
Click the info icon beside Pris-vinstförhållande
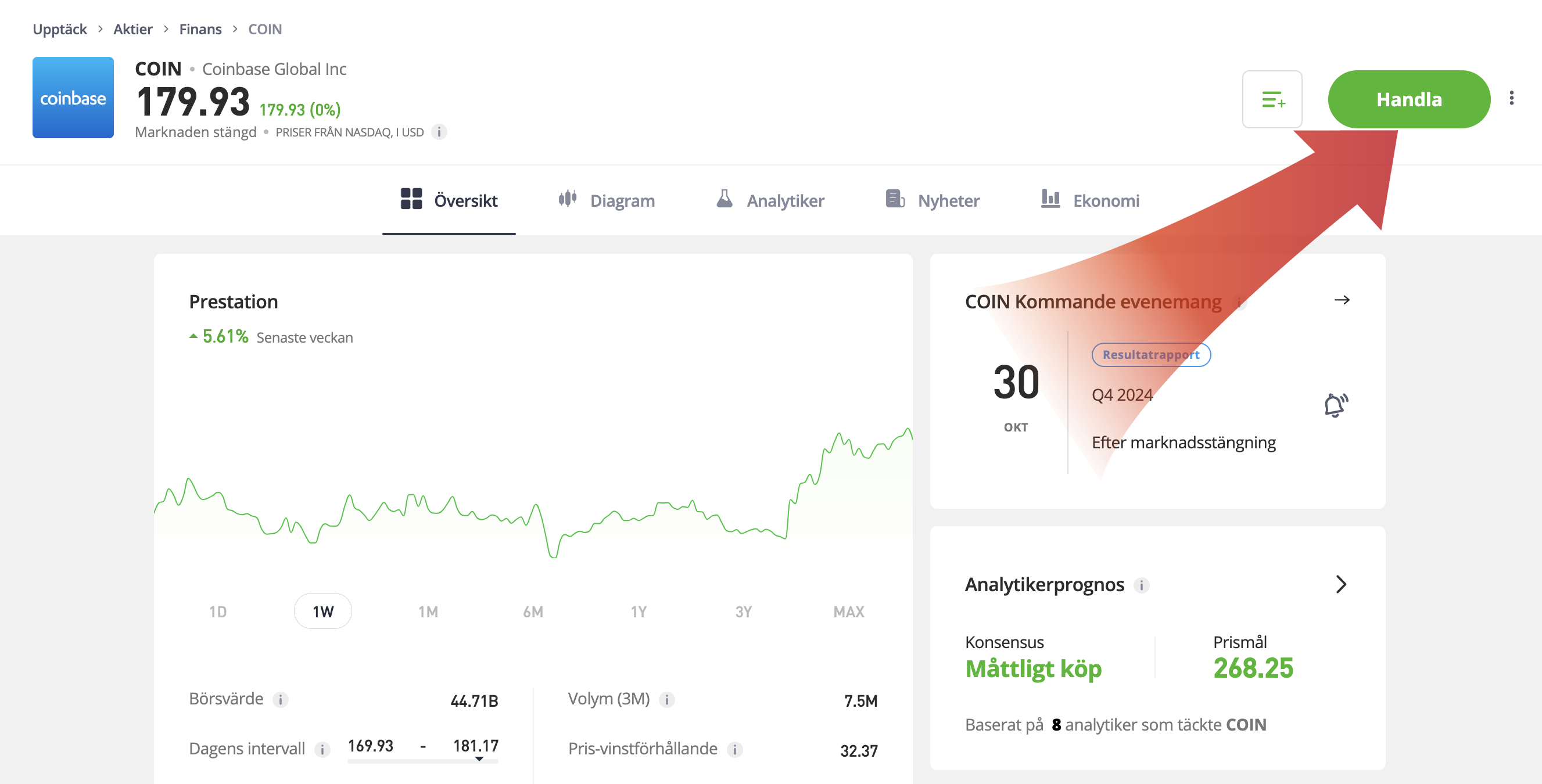point(734,749)
